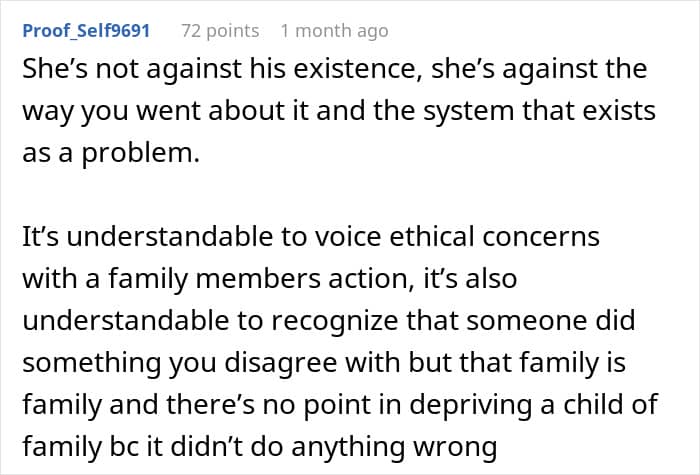This screenshot has width=700, height=475.
Task: Click the last line "family bc it didn't"
Action: coord(260,446)
